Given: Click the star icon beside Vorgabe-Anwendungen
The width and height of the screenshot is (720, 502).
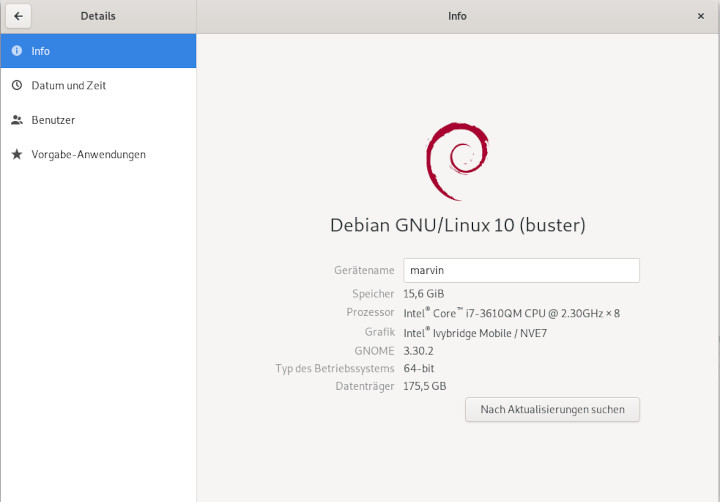Looking at the screenshot, I should point(17,154).
